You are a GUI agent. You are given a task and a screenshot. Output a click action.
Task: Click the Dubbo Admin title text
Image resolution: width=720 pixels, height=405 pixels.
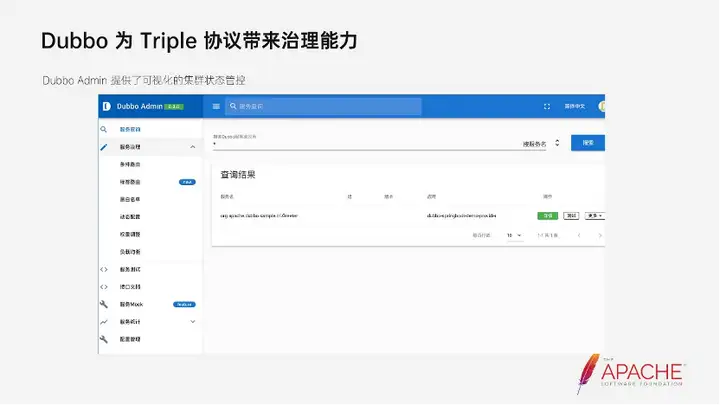(x=140, y=106)
